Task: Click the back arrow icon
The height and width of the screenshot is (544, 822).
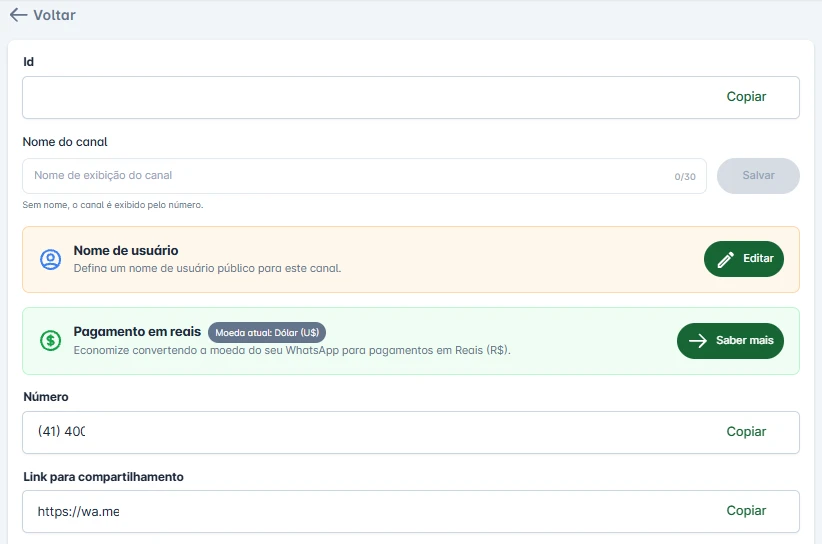Action: (18, 15)
